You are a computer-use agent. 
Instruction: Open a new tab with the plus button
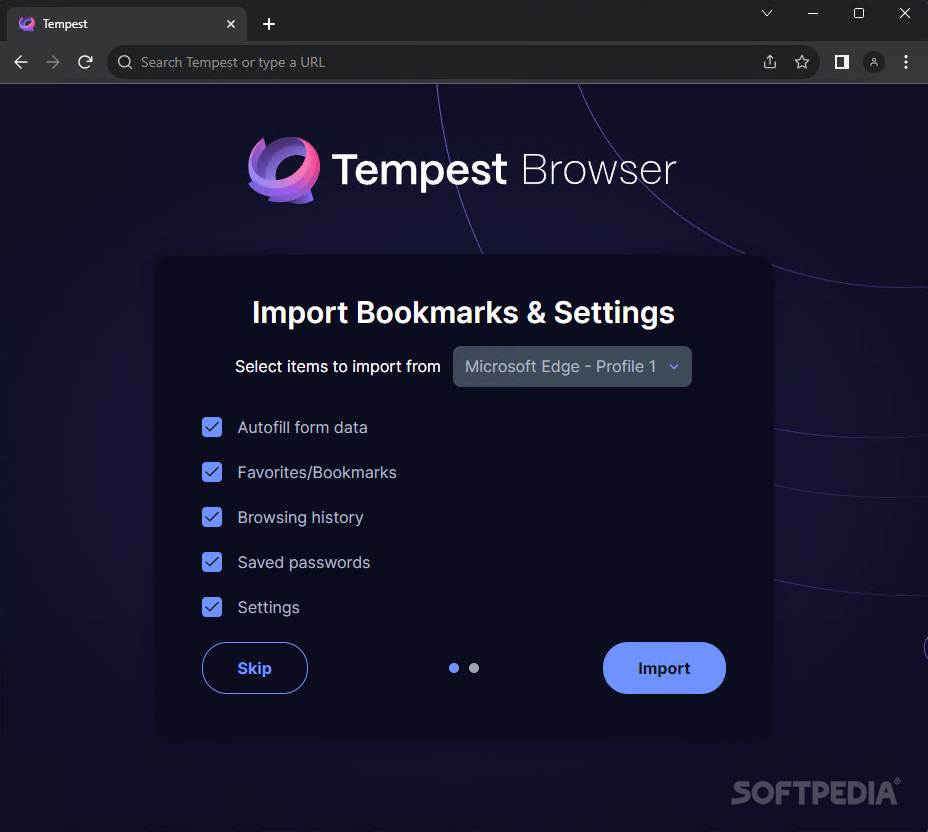(269, 24)
